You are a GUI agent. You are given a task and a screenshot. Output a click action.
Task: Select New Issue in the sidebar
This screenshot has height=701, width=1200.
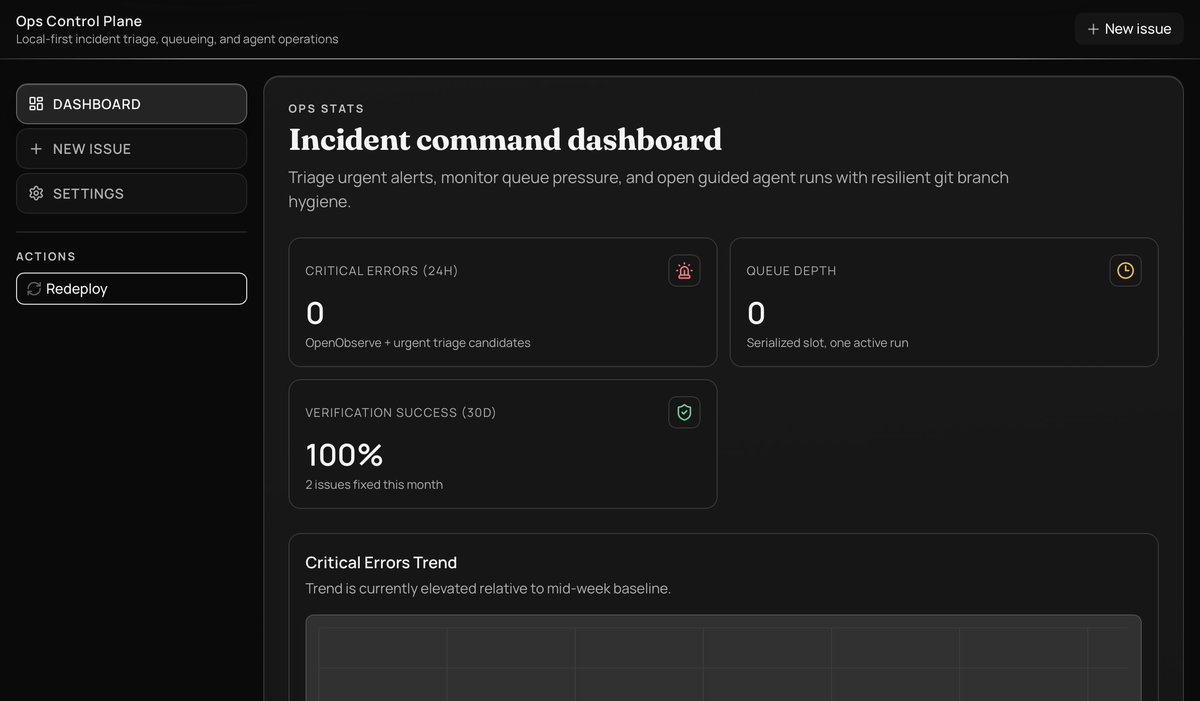coord(131,149)
